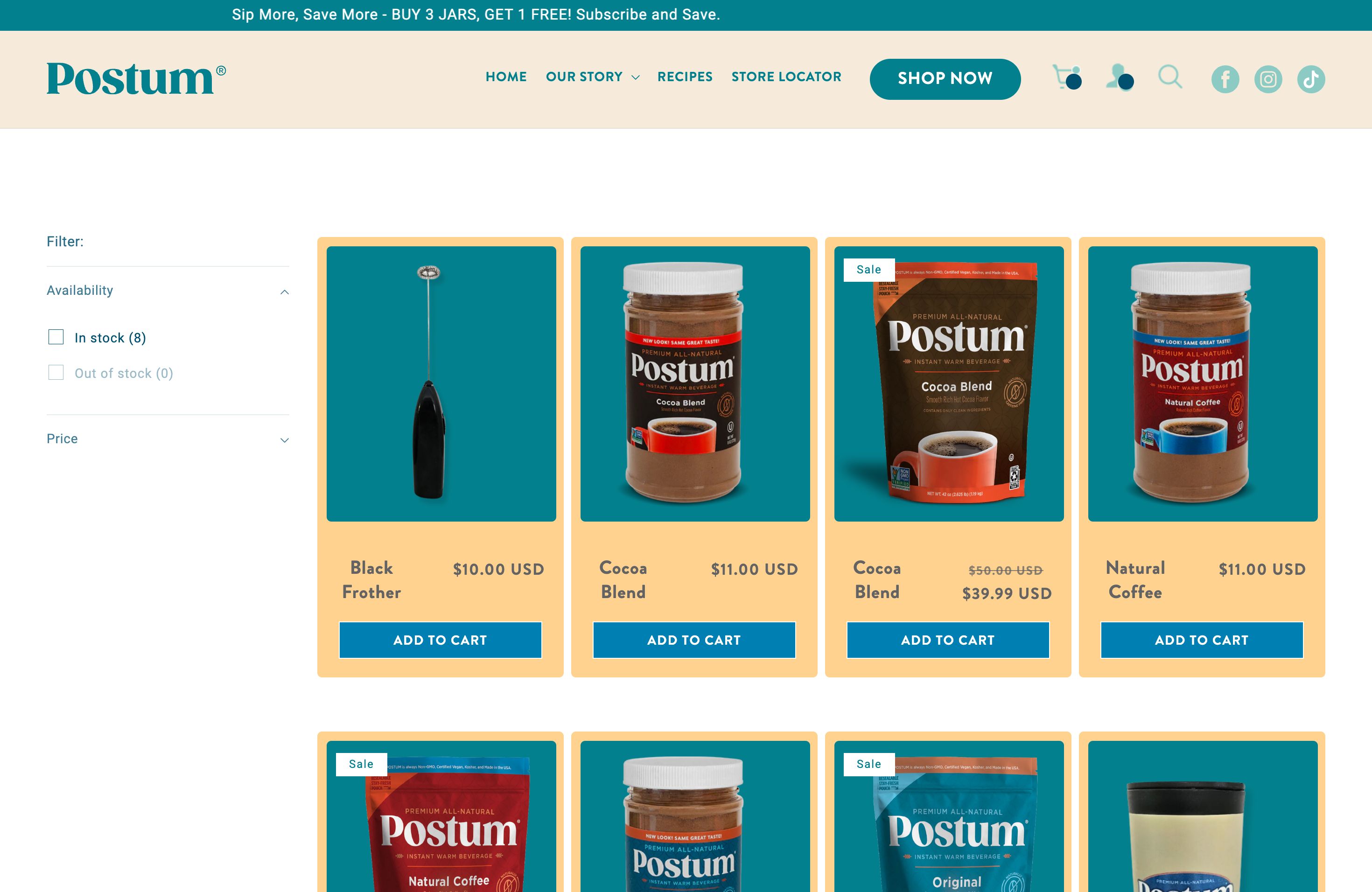1372x892 pixels.
Task: Open the Our Story dropdown menu
Action: 593,77
